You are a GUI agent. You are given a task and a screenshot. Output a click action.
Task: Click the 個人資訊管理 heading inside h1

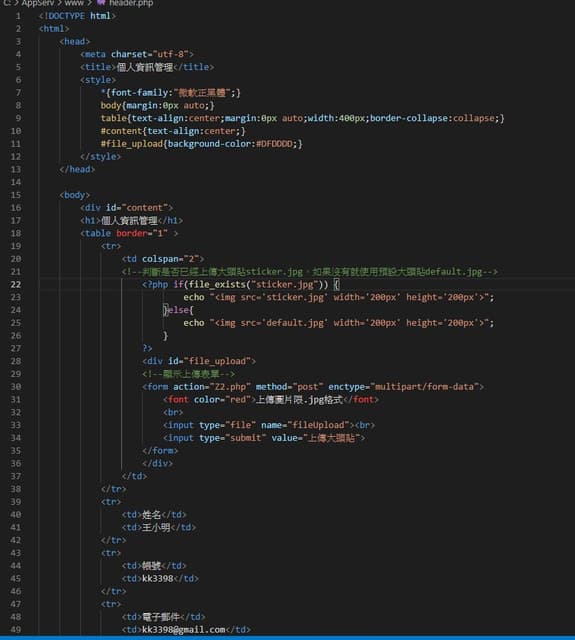129,220
